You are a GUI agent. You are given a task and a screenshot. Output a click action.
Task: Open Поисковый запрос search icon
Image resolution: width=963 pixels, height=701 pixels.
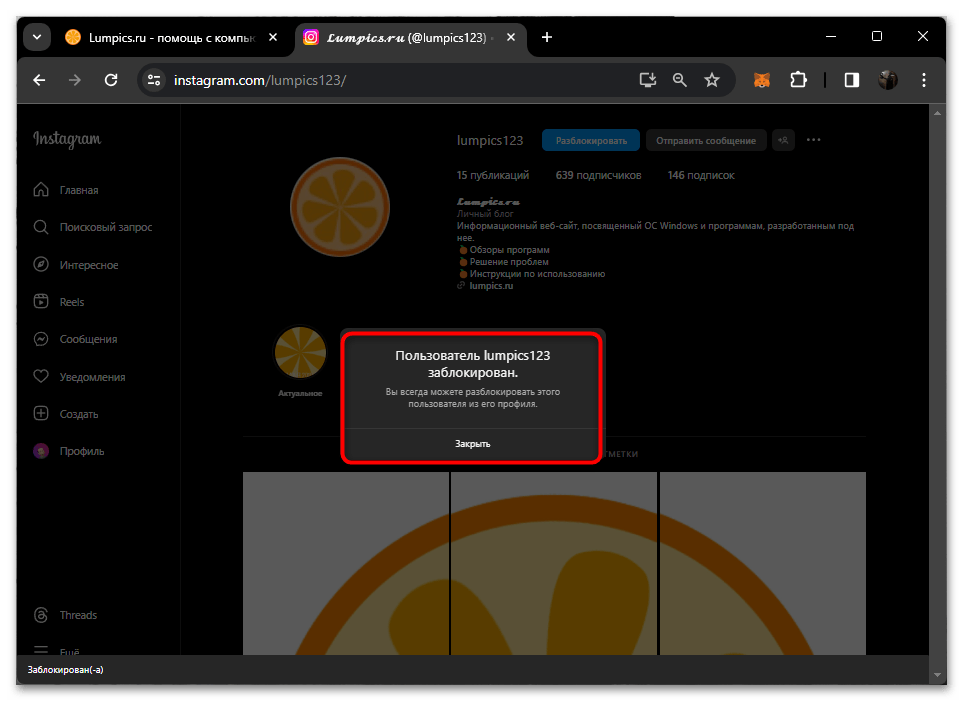[x=41, y=227]
